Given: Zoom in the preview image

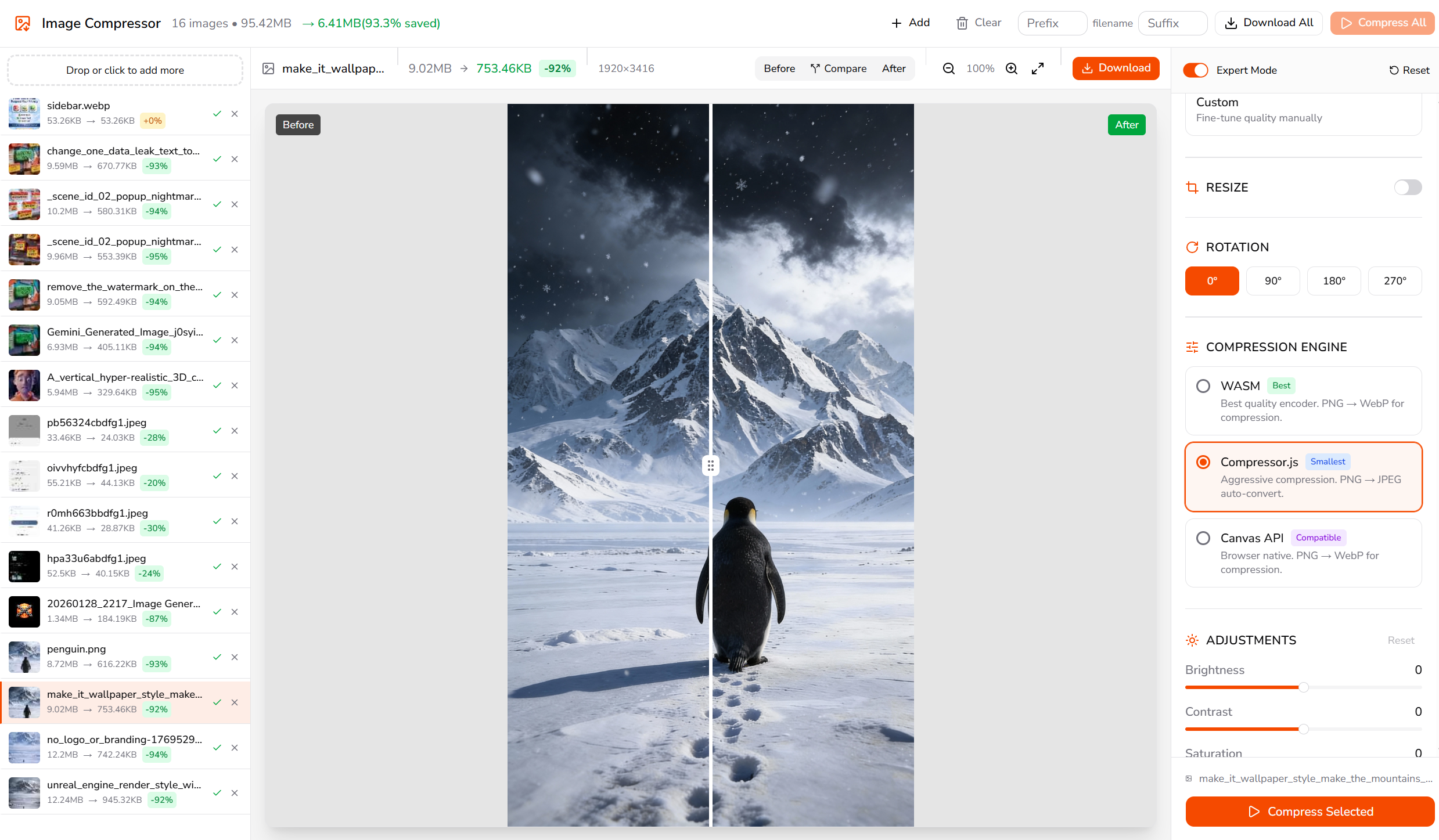Looking at the screenshot, I should (x=1011, y=69).
